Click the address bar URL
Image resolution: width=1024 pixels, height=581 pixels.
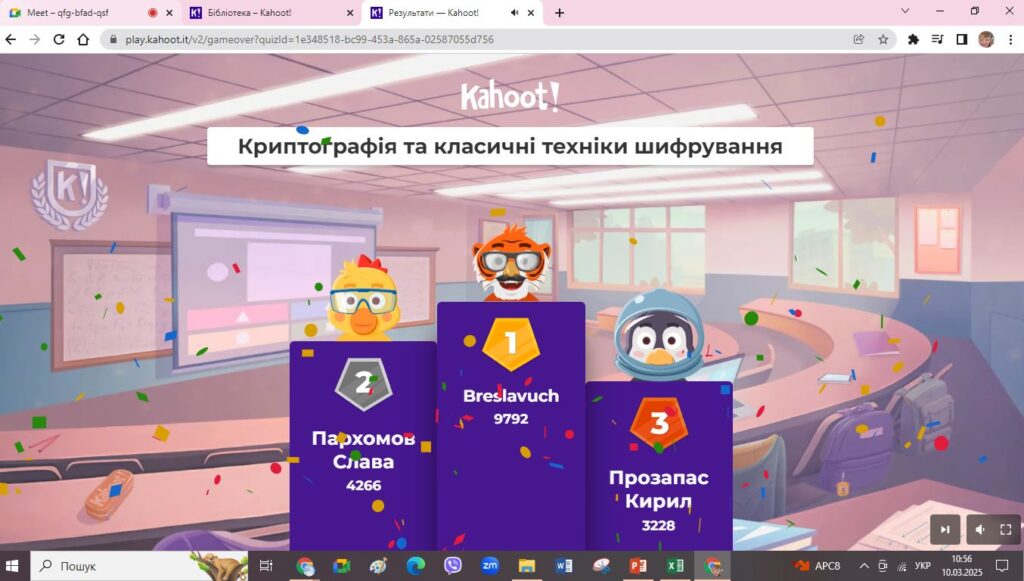309,39
